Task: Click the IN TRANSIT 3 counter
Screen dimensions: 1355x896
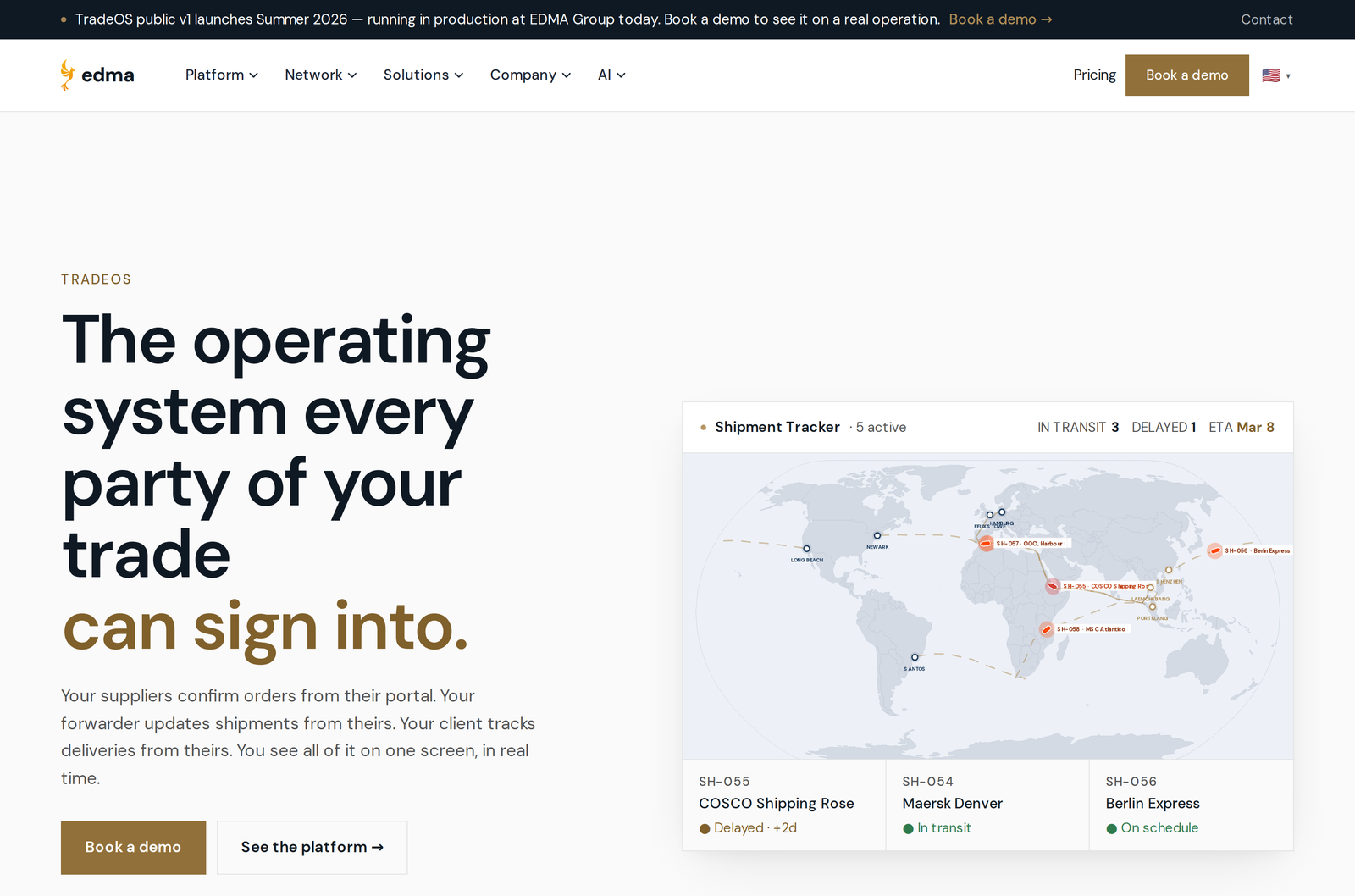Action: pyautogui.click(x=1078, y=428)
